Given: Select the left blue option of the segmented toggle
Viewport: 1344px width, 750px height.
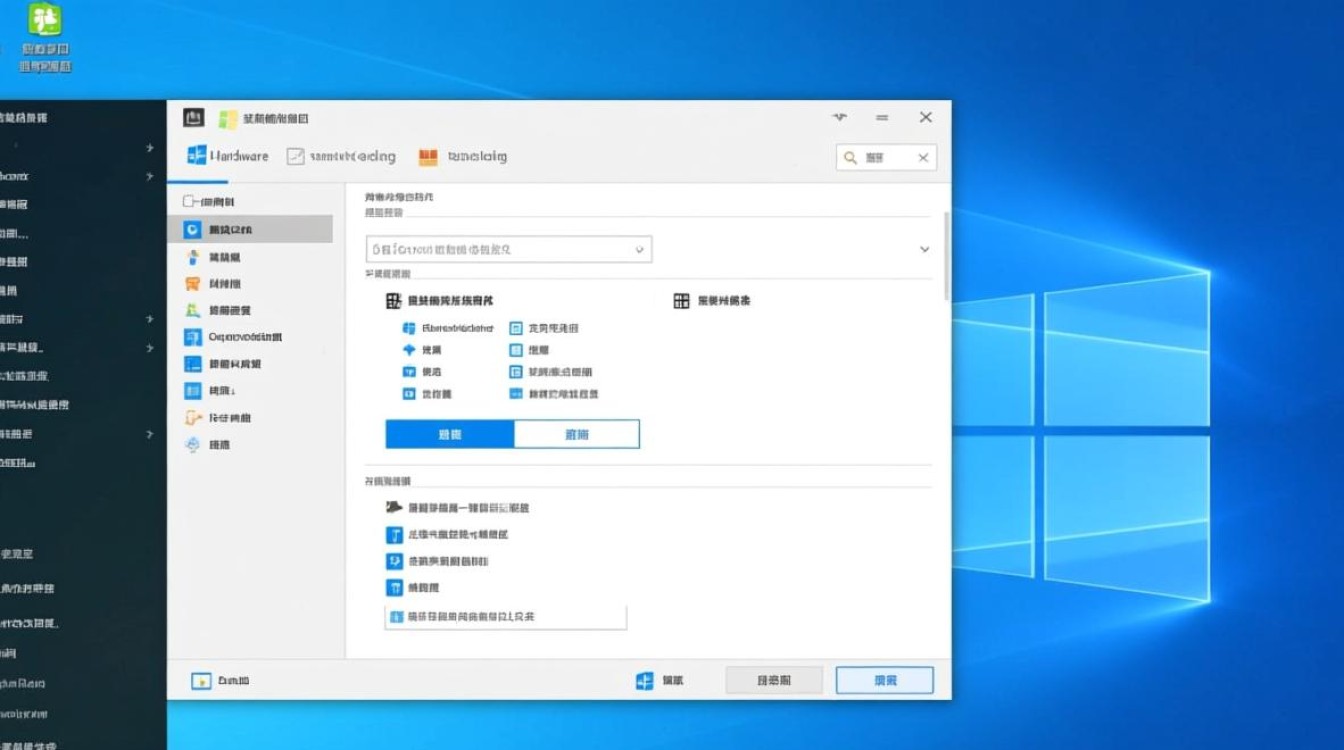Looking at the screenshot, I should coord(448,433).
